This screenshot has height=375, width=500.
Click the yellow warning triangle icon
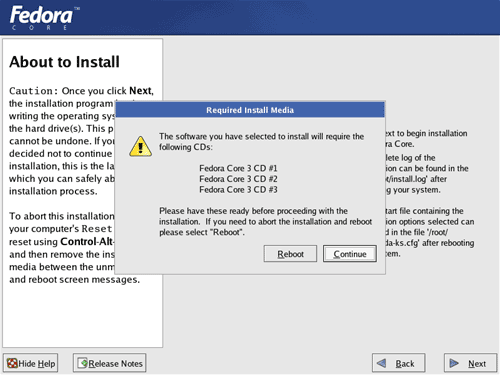point(140,146)
